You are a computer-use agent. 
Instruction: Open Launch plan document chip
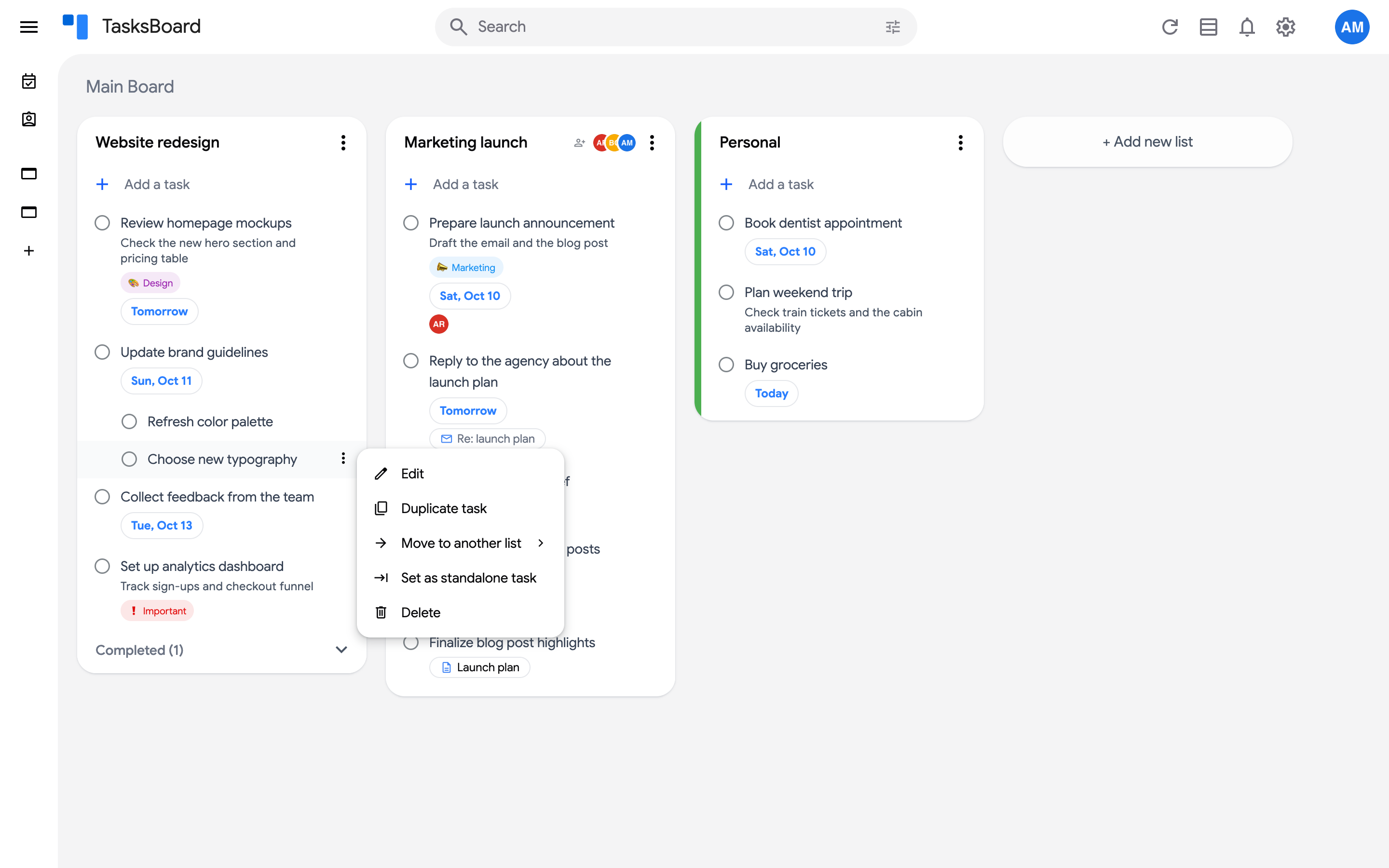tap(480, 667)
